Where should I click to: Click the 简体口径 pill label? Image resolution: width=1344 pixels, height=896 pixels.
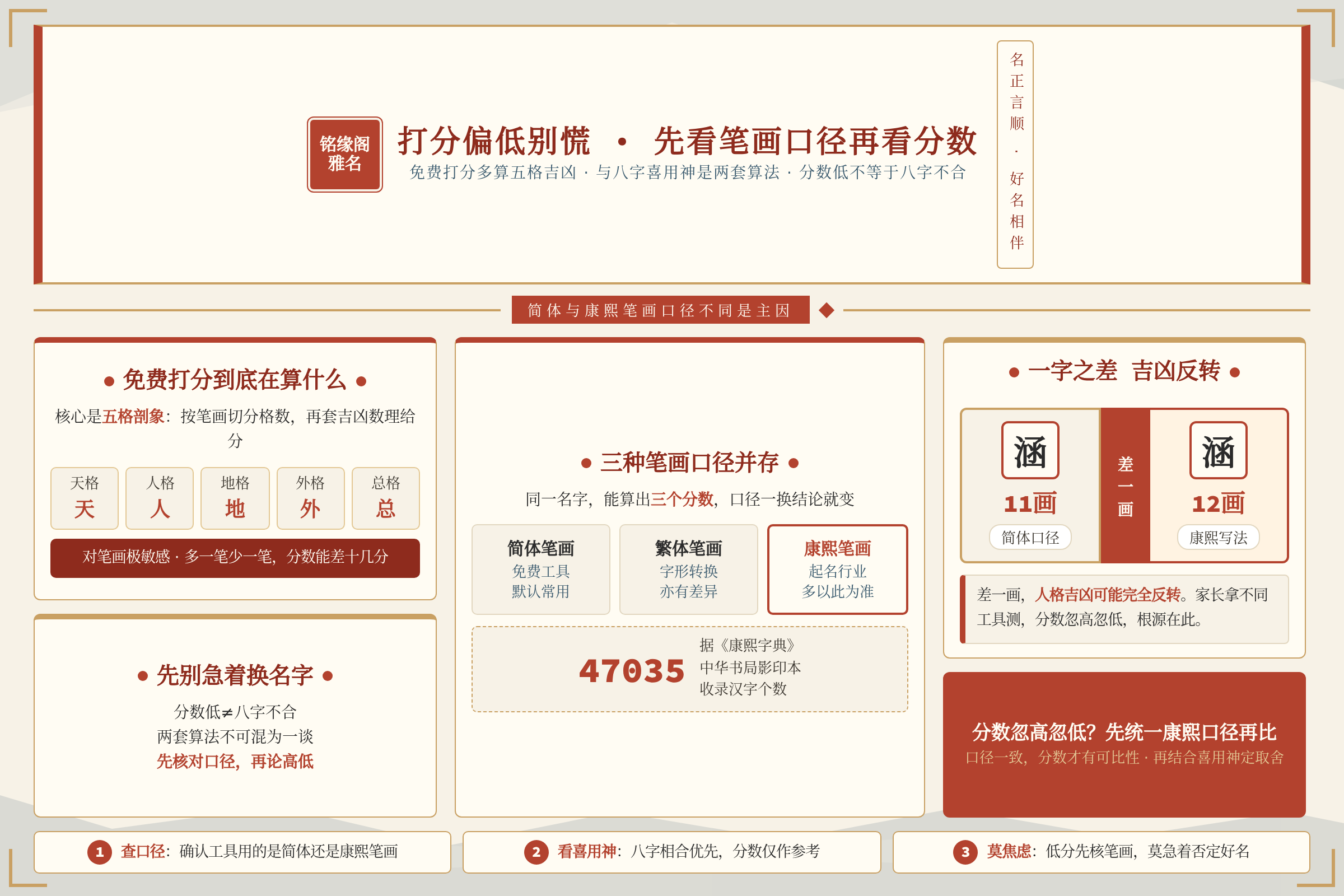click(1030, 537)
